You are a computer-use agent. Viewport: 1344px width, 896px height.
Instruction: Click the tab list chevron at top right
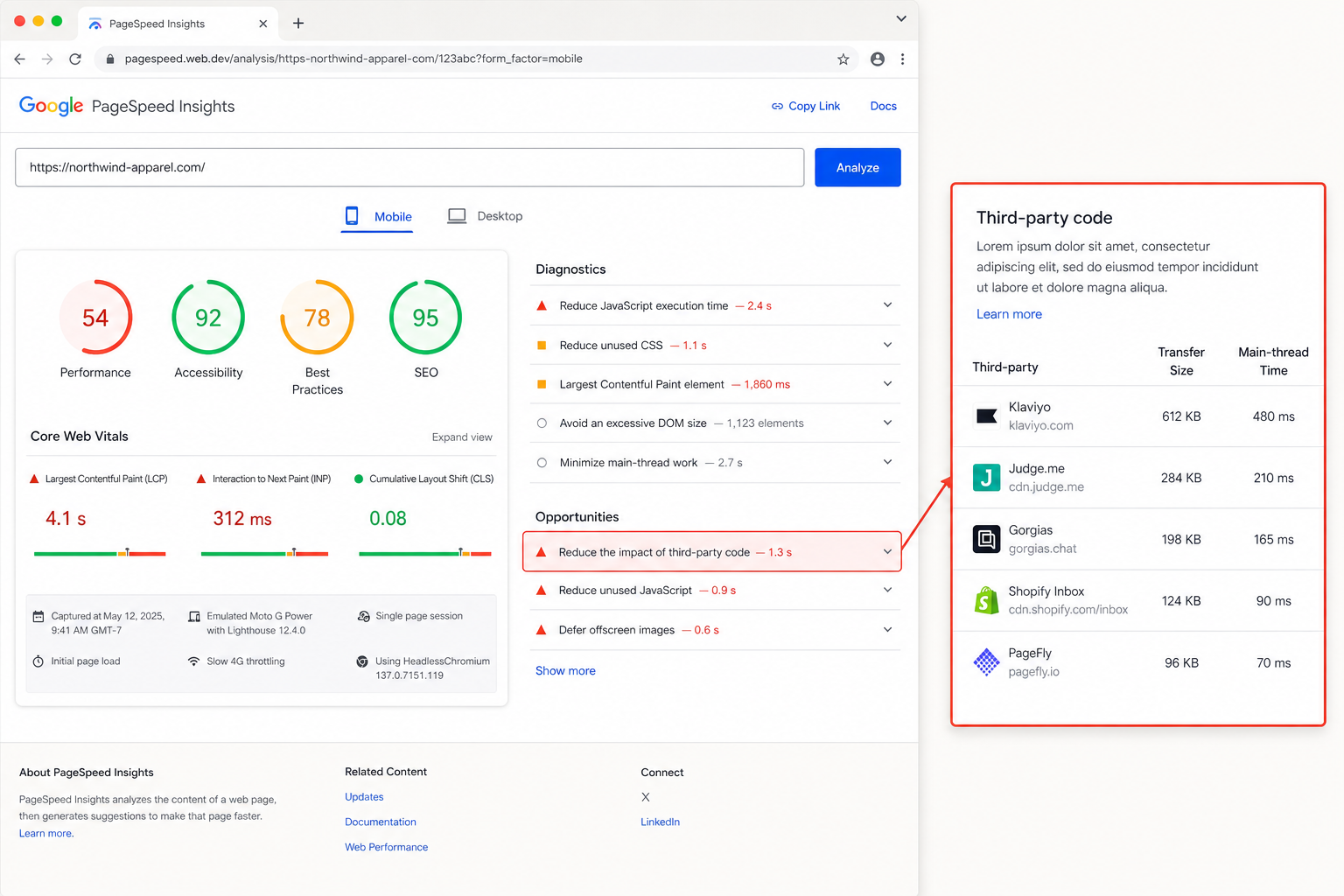point(901,18)
